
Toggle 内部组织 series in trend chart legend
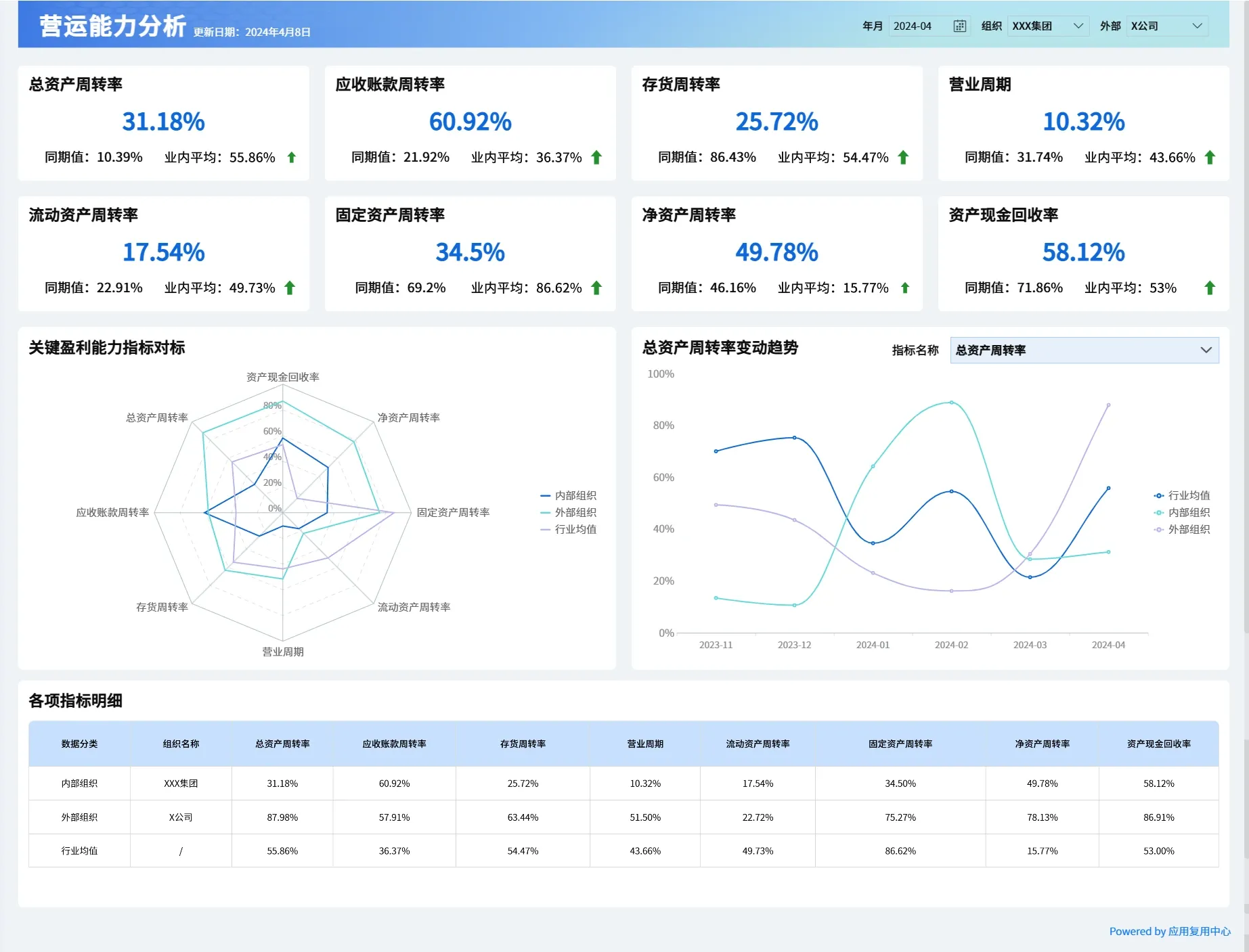tap(1182, 513)
